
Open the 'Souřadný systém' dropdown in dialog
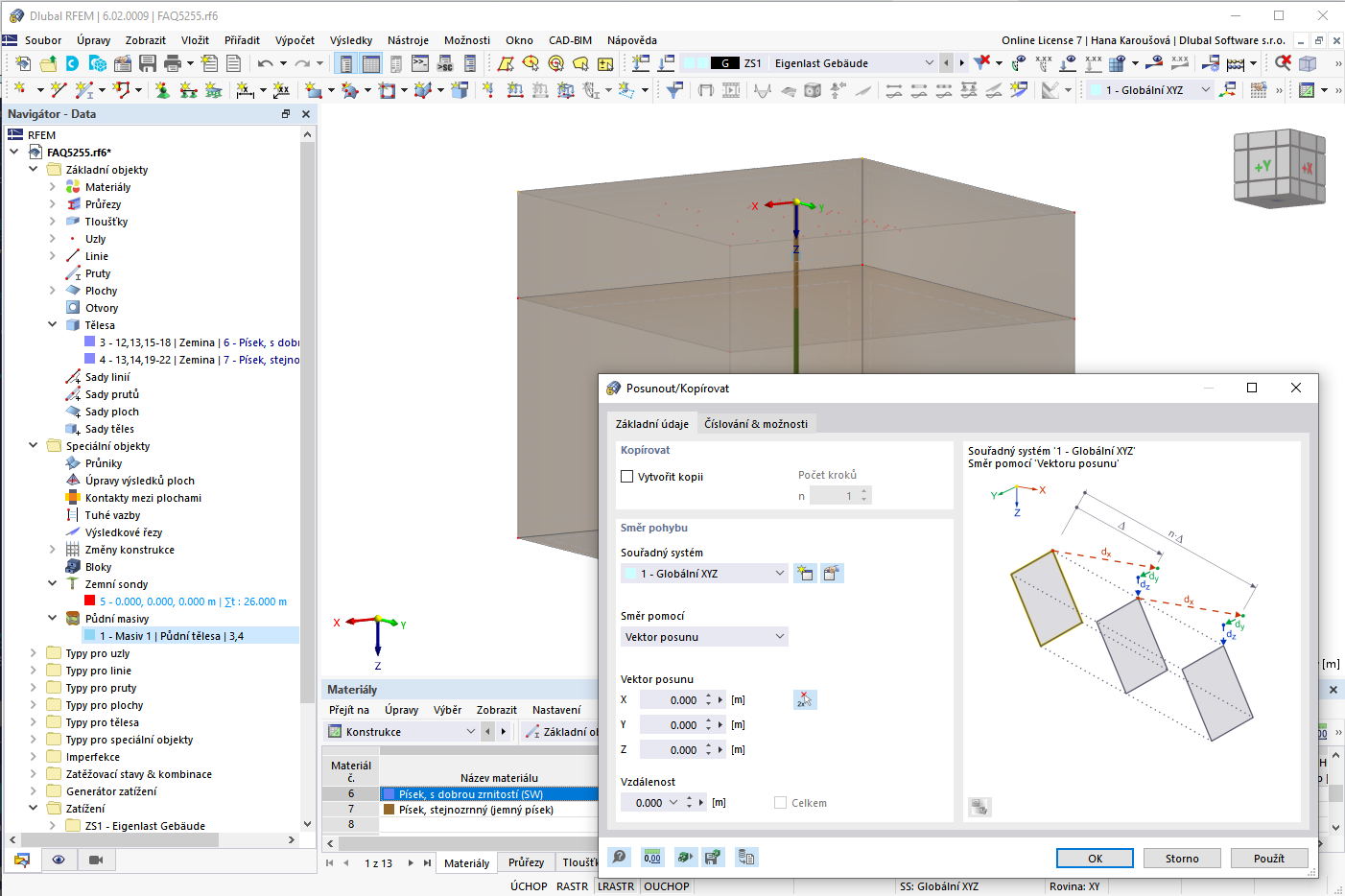point(704,574)
